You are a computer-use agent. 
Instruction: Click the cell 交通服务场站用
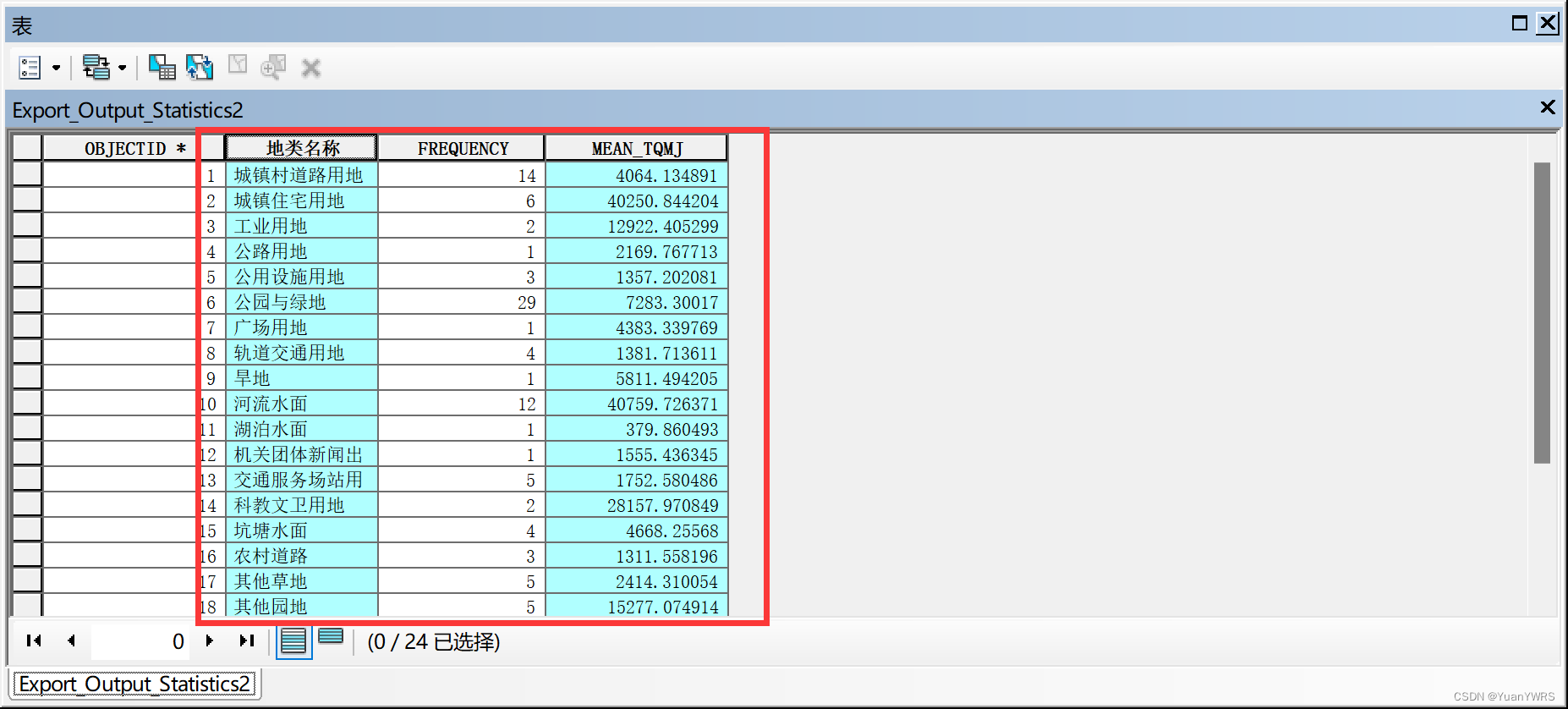(301, 480)
